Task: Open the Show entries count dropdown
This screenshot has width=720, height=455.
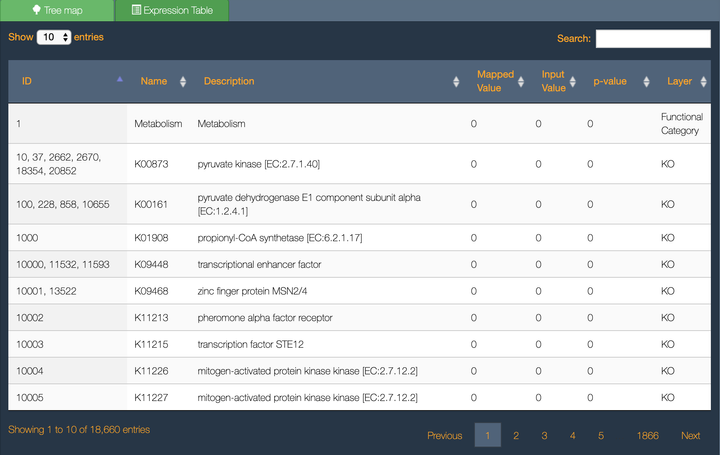Action: coord(53,37)
